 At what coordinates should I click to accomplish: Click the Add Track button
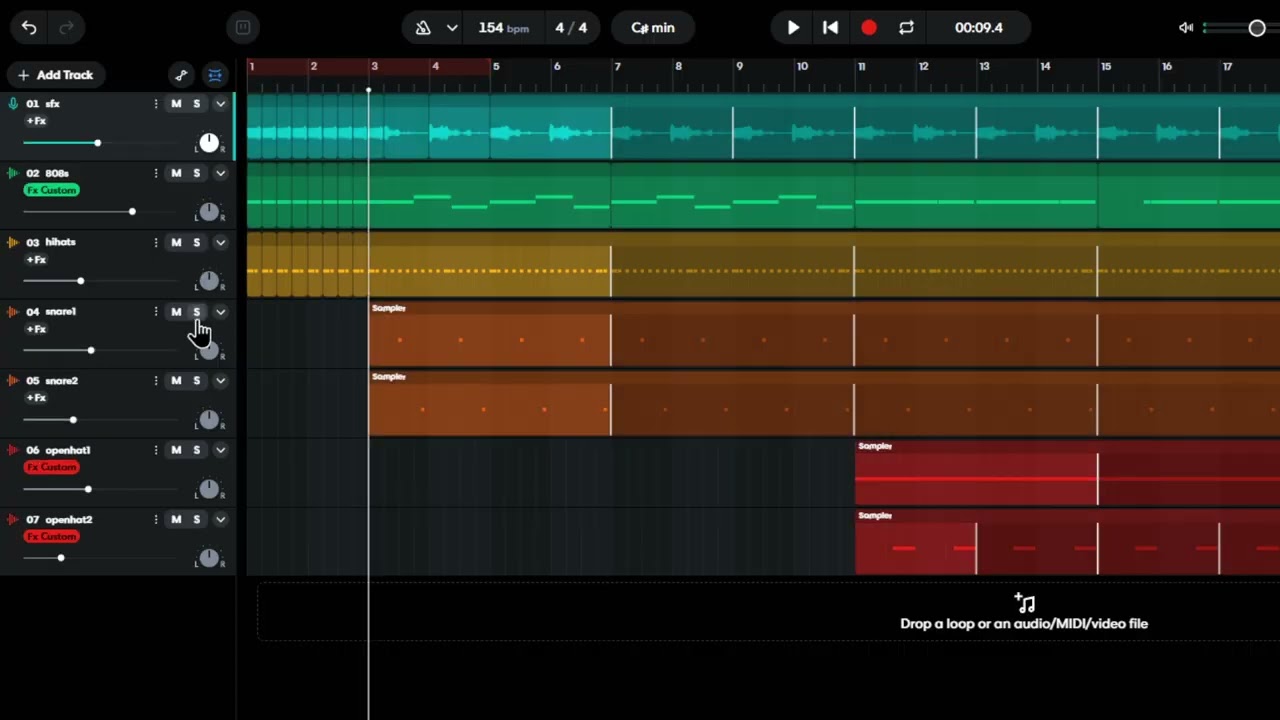55,75
